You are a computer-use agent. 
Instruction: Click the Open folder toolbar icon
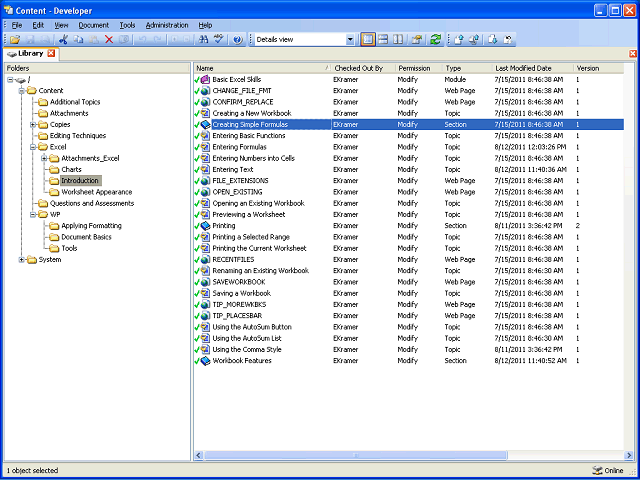pyautogui.click(x=15, y=40)
